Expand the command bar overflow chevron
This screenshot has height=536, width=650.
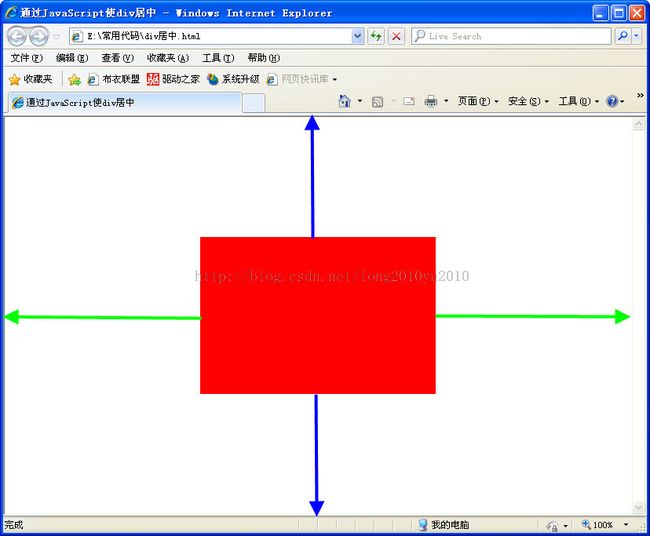point(640,96)
